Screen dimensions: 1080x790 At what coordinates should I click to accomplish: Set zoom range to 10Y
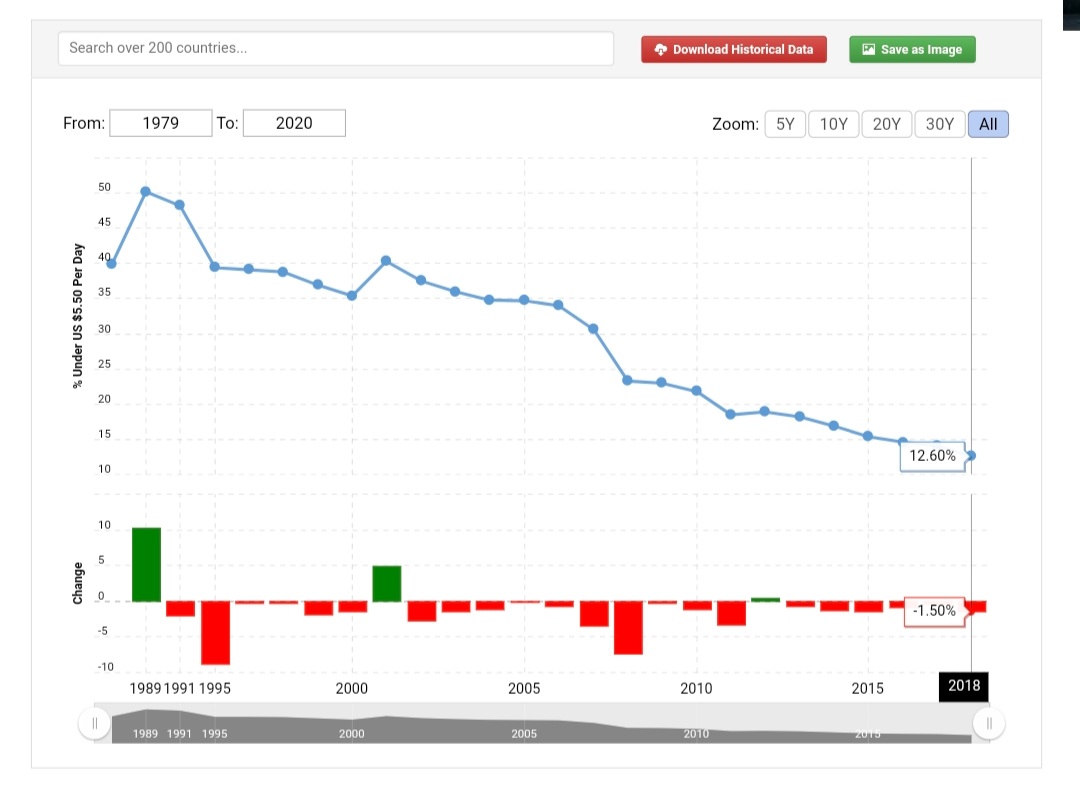(x=833, y=124)
